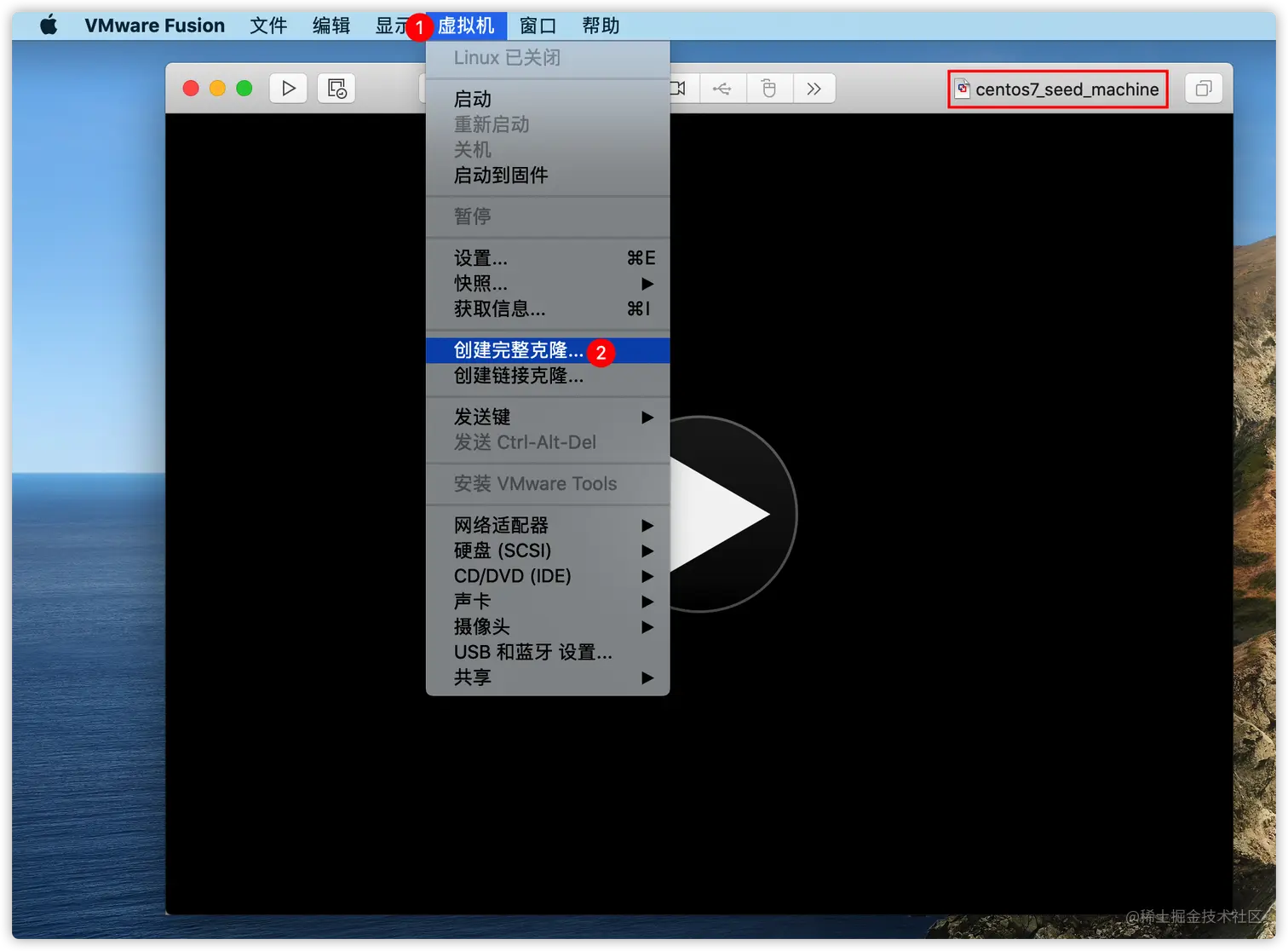
Task: Click the document icon beside centos7_seed_machine
Action: tap(963, 89)
